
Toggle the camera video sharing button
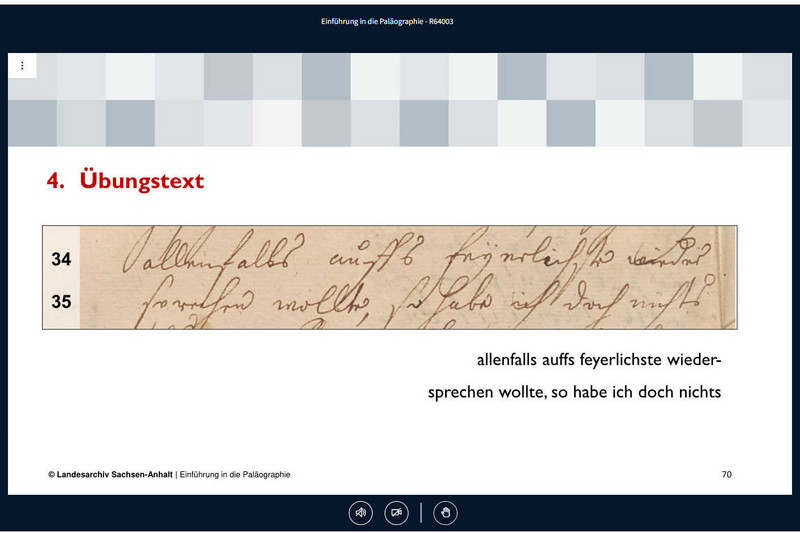[397, 513]
